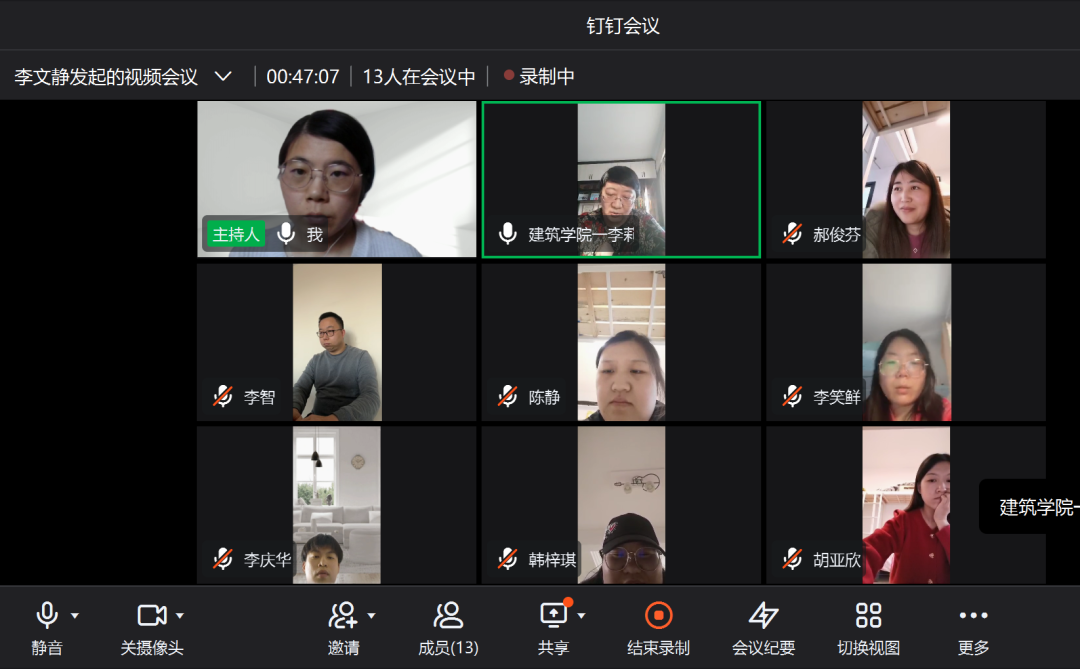Open 会议纪要 meeting notes

[763, 615]
